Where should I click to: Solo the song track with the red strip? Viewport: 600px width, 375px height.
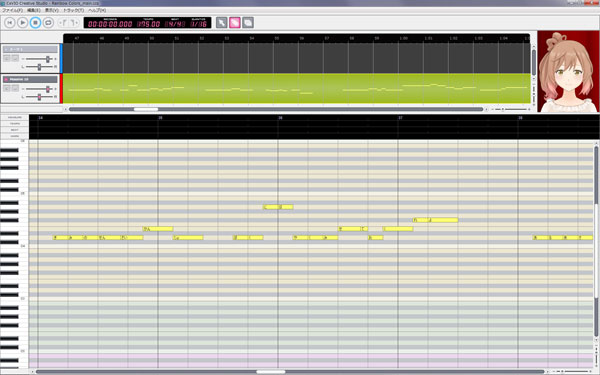click(x=15, y=88)
